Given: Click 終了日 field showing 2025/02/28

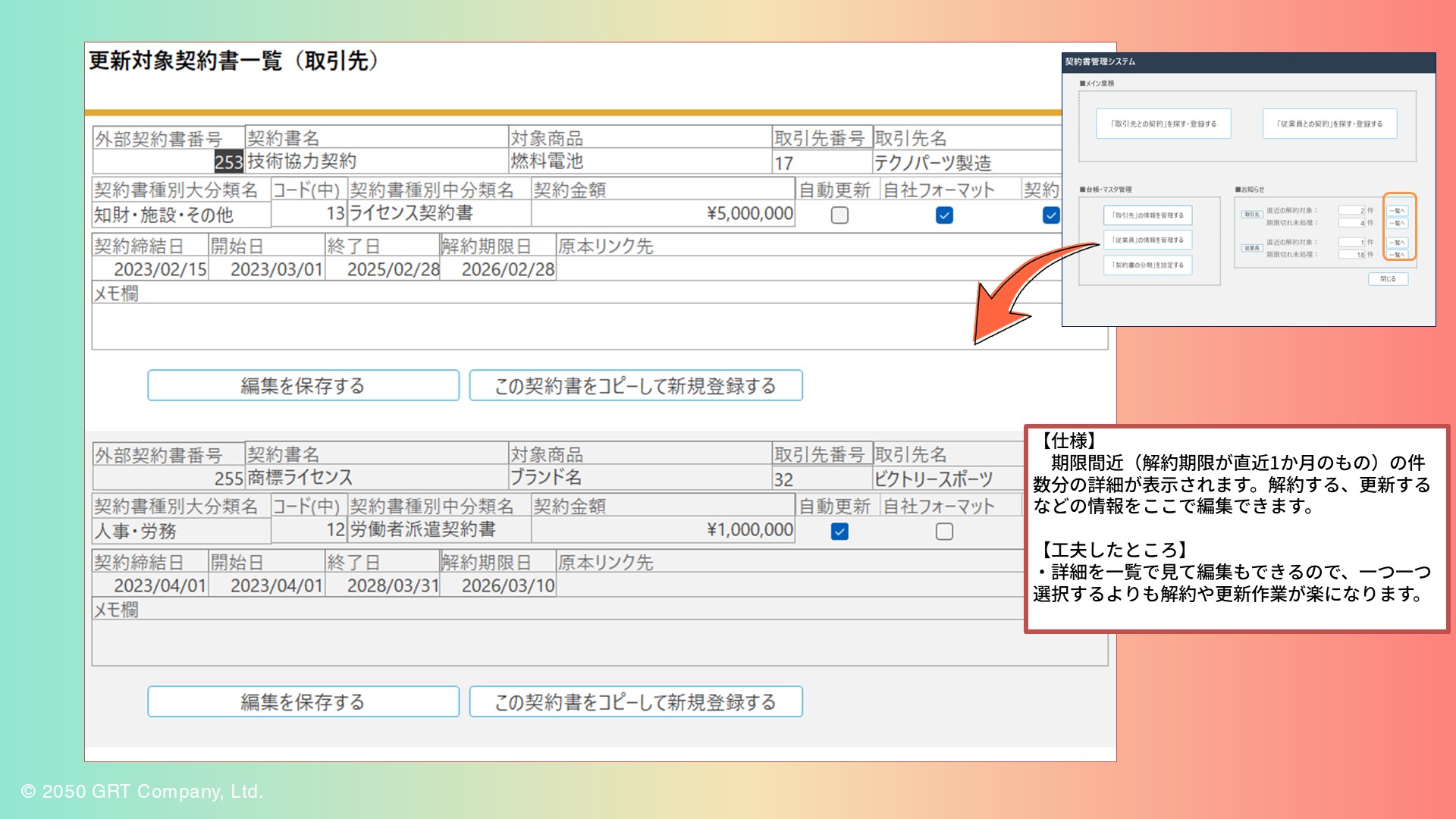Looking at the screenshot, I should pyautogui.click(x=383, y=269).
